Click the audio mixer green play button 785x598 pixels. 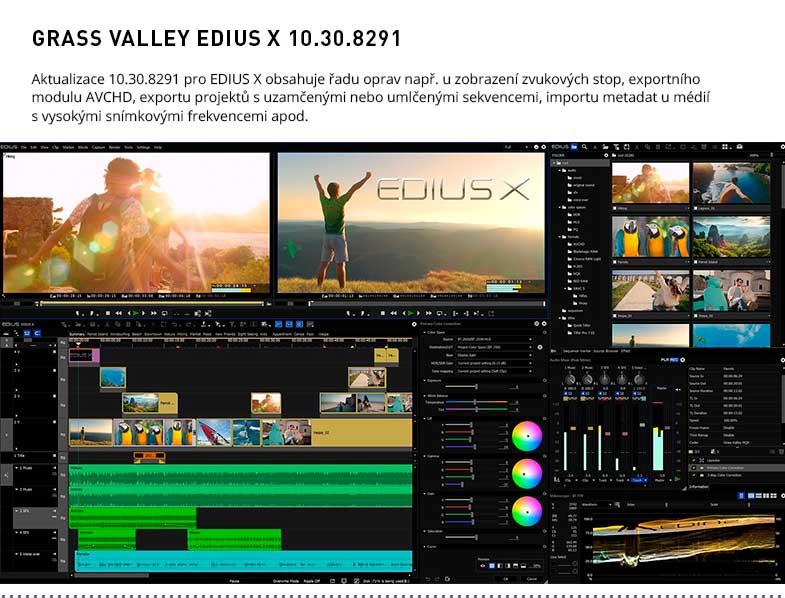(677, 479)
